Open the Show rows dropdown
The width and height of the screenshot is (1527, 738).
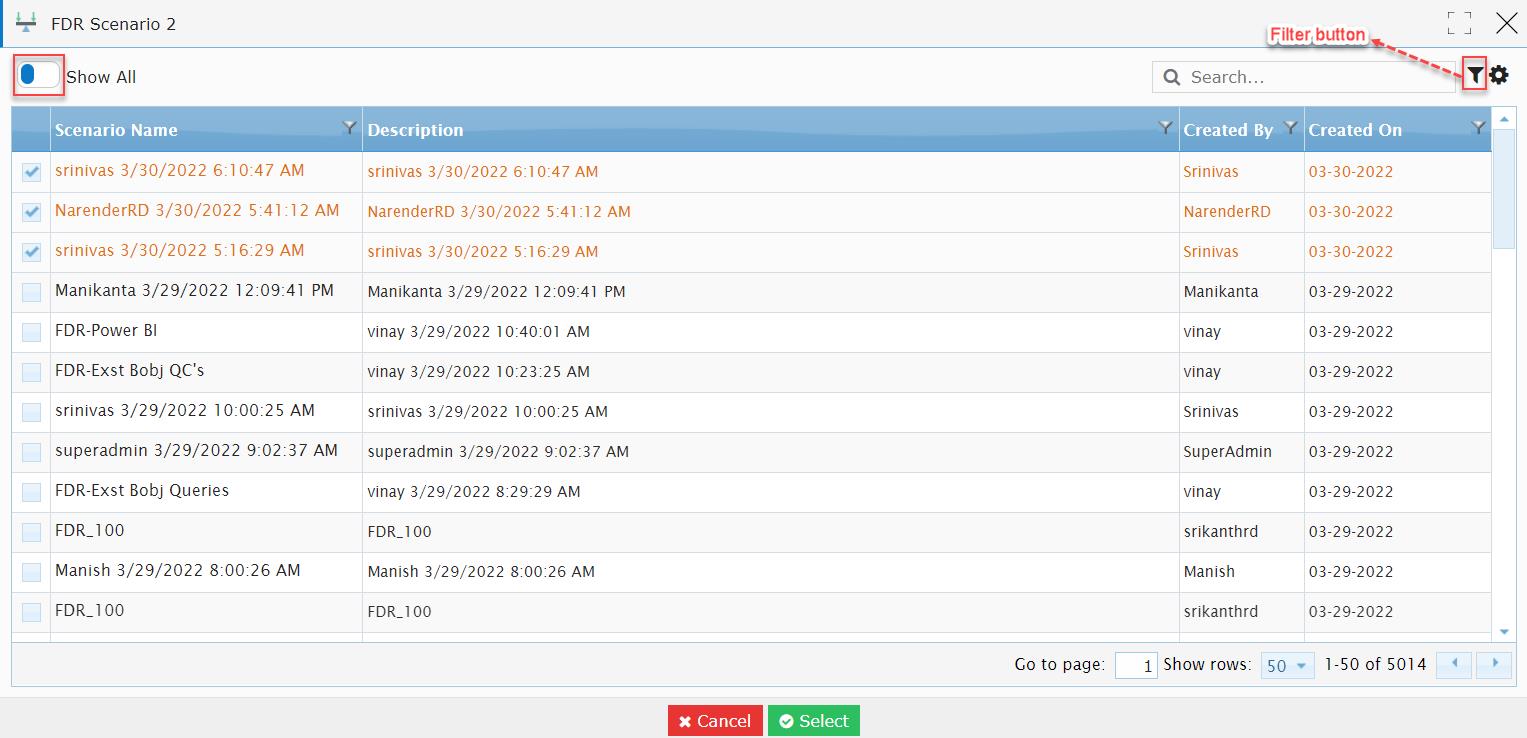(1287, 665)
